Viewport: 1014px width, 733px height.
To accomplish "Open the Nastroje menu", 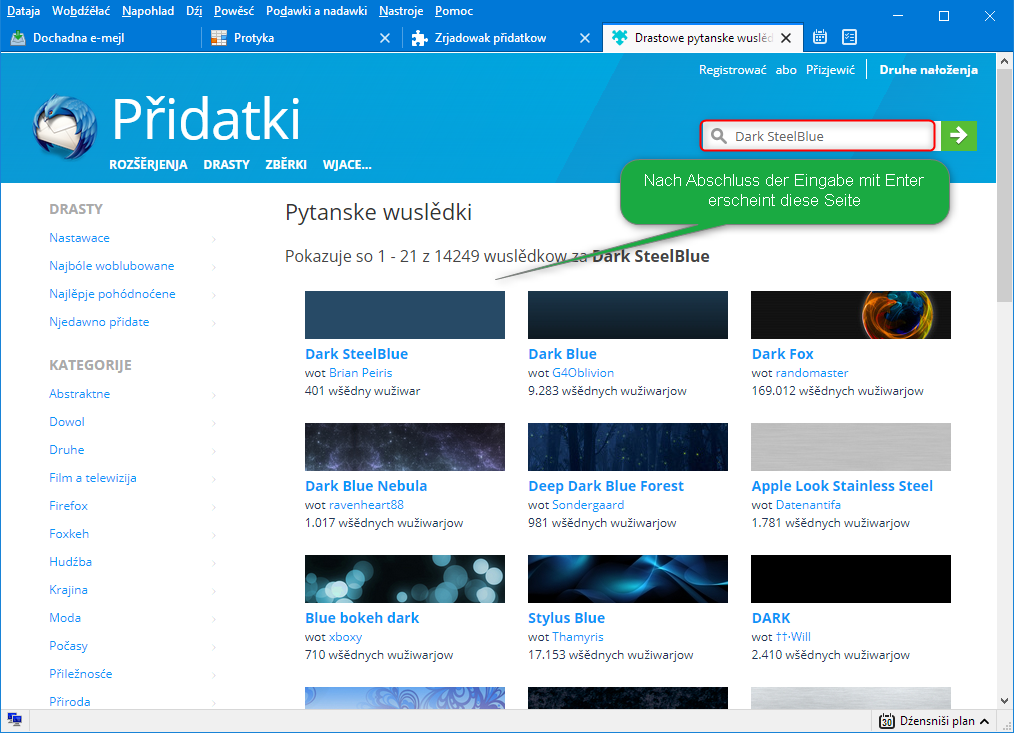I will 401,11.
